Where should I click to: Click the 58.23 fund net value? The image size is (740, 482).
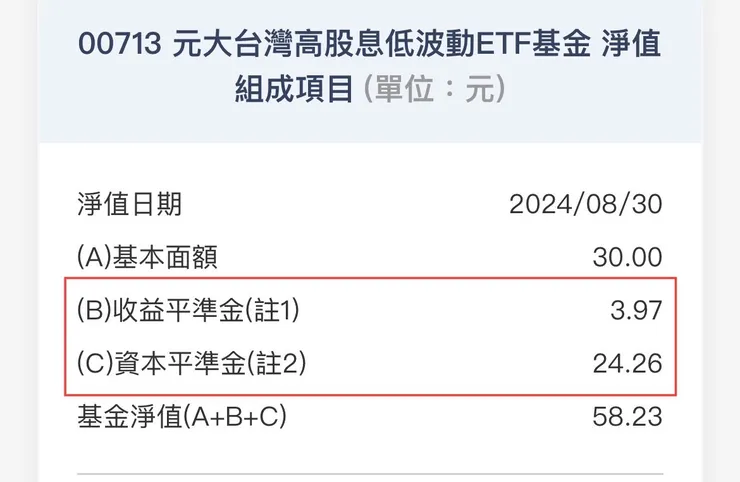(627, 415)
